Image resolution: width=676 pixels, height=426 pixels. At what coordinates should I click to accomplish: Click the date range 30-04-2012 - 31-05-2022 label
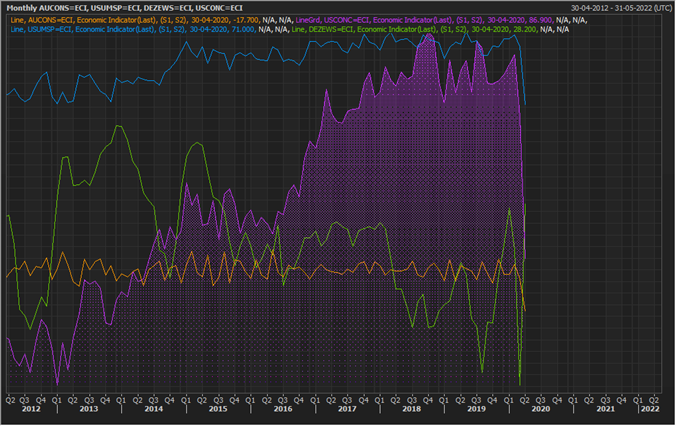point(621,8)
